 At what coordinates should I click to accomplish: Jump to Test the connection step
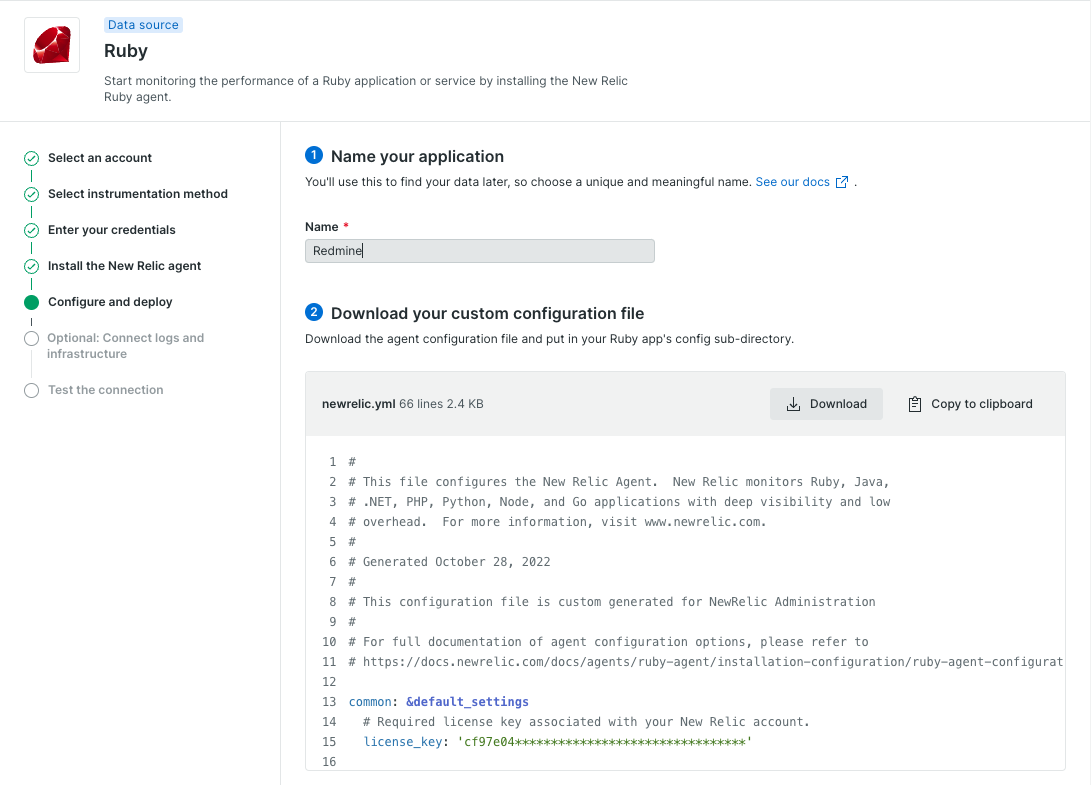pos(105,390)
